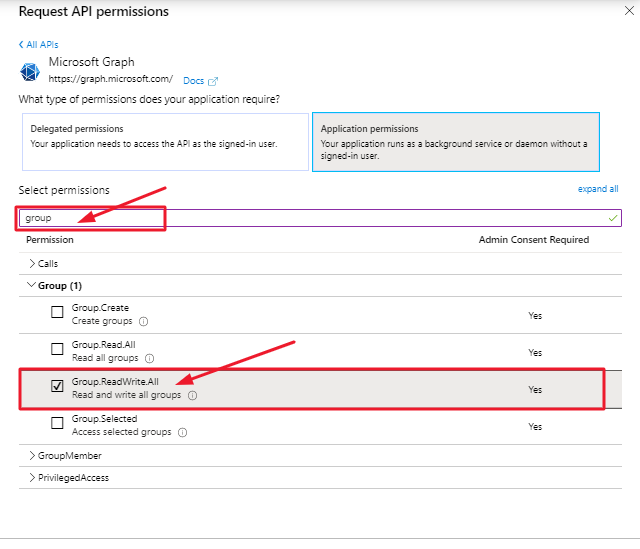
Task: Select Application permissions card
Action: coord(456,142)
